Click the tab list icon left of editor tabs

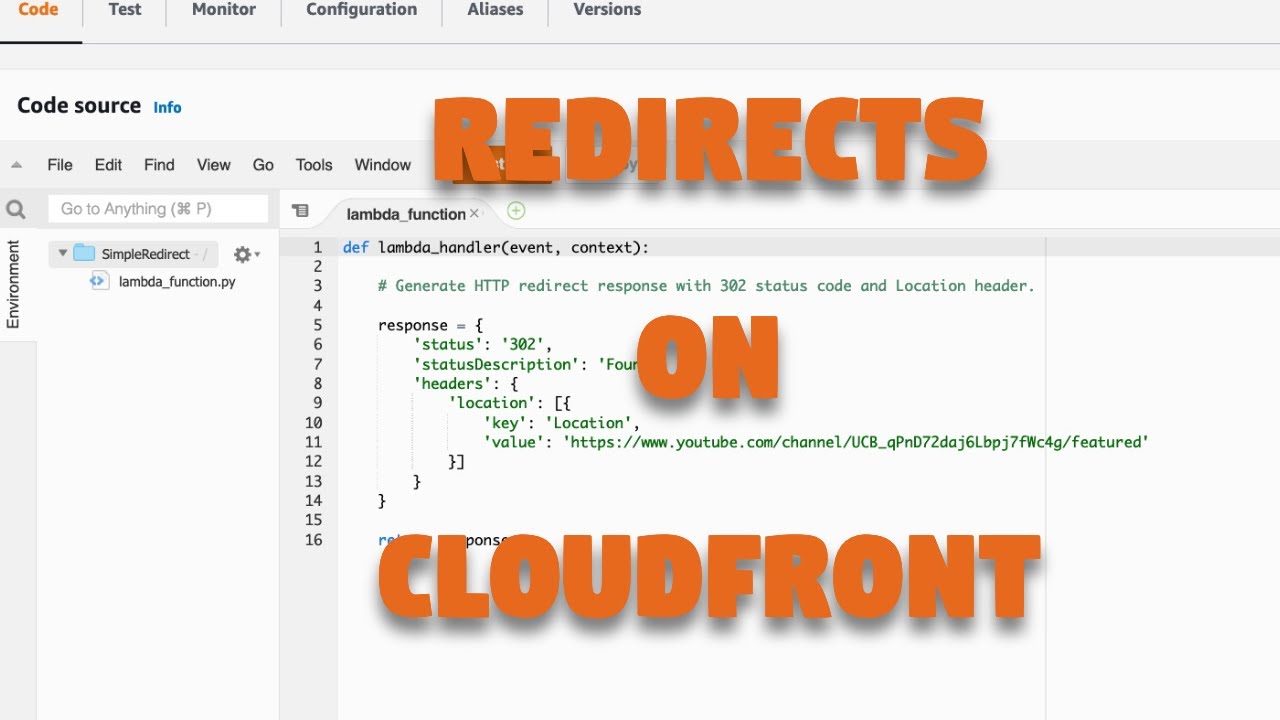tap(300, 211)
